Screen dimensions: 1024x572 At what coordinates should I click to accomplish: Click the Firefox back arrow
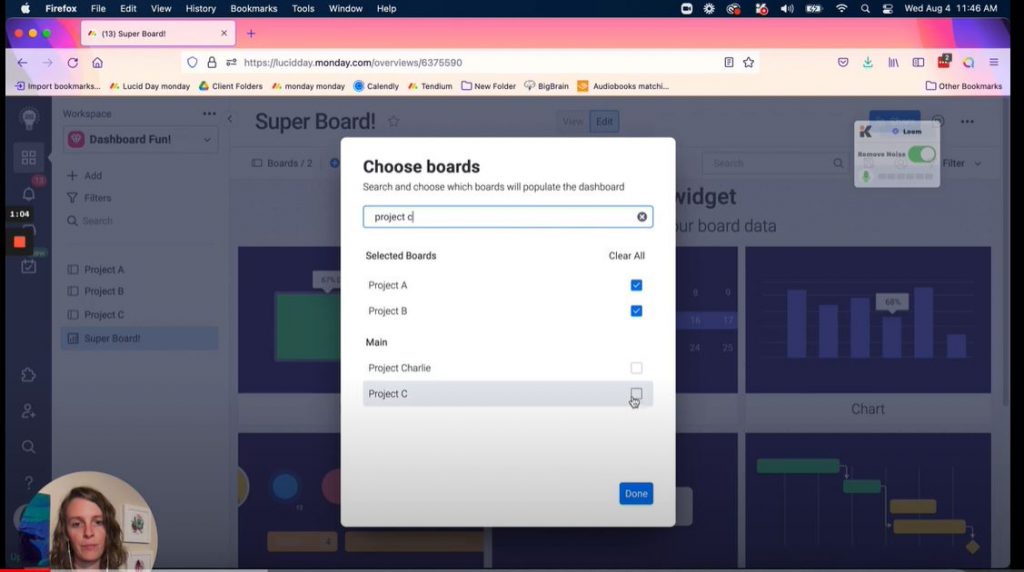point(22,63)
